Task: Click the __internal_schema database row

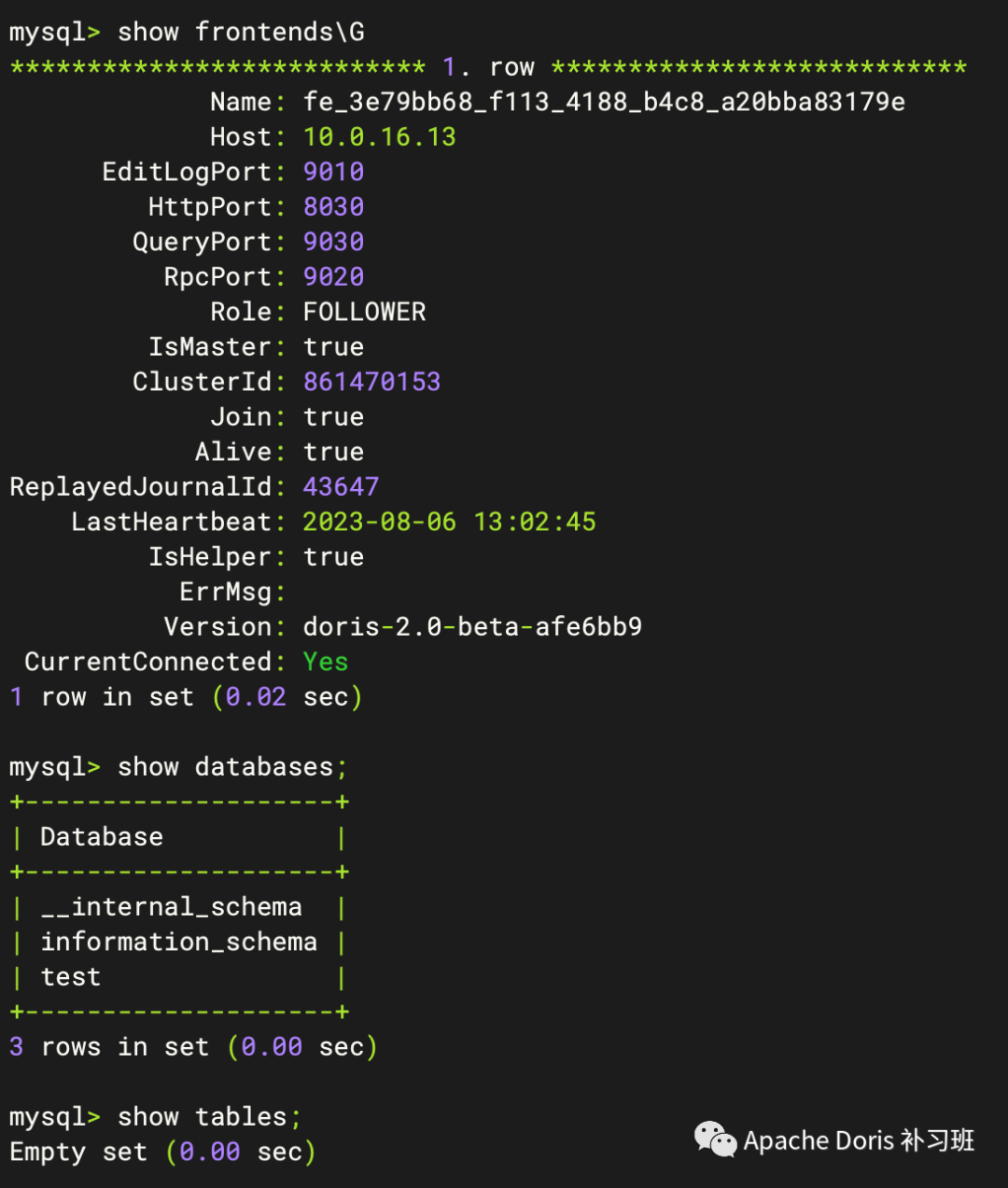Action: tap(172, 907)
